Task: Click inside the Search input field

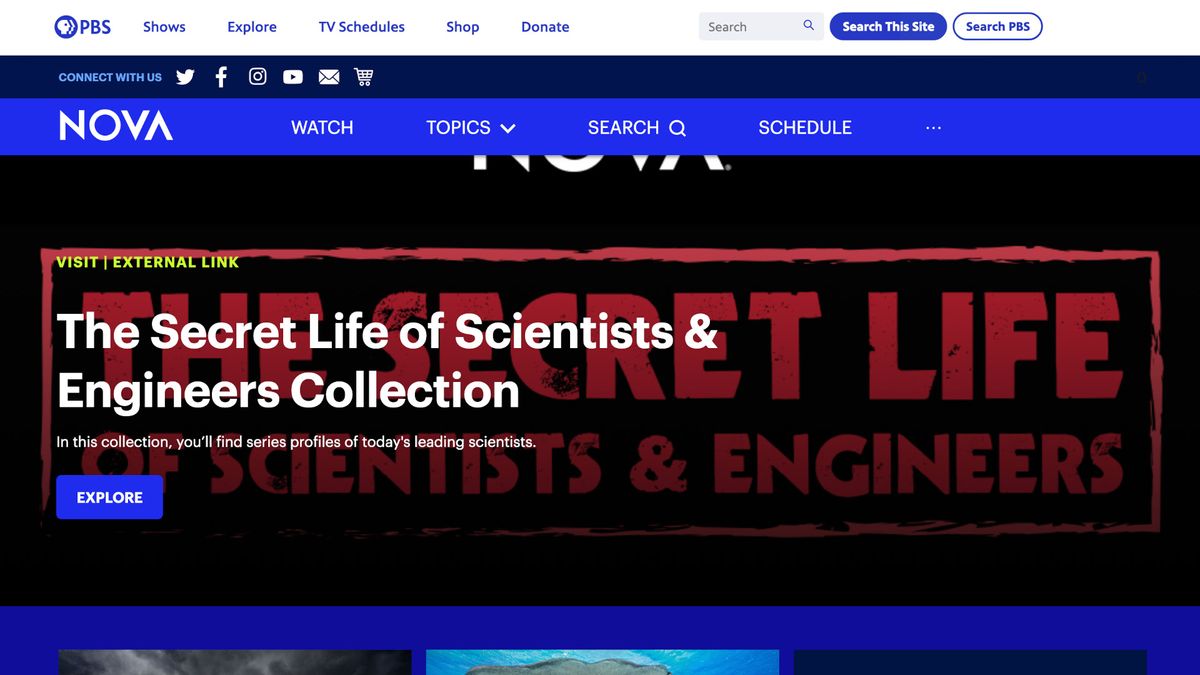Action: pos(750,26)
